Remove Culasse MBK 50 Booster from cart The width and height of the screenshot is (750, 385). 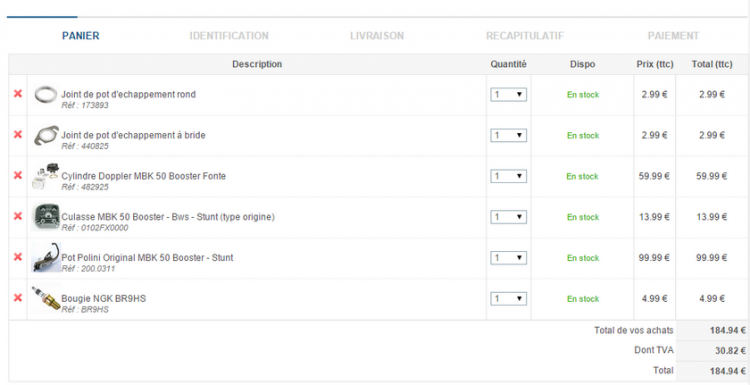(18, 216)
